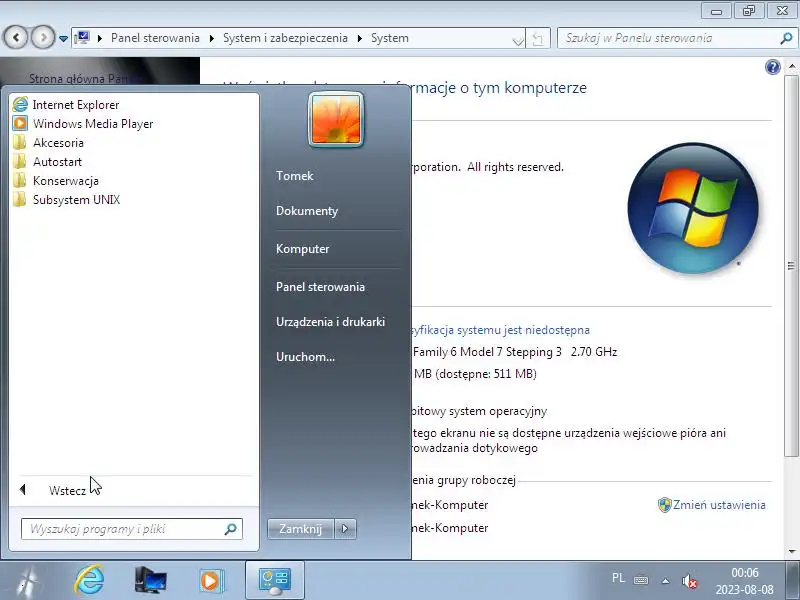This screenshot has width=800, height=600.
Task: Click the address bar refresh button
Action: click(538, 39)
